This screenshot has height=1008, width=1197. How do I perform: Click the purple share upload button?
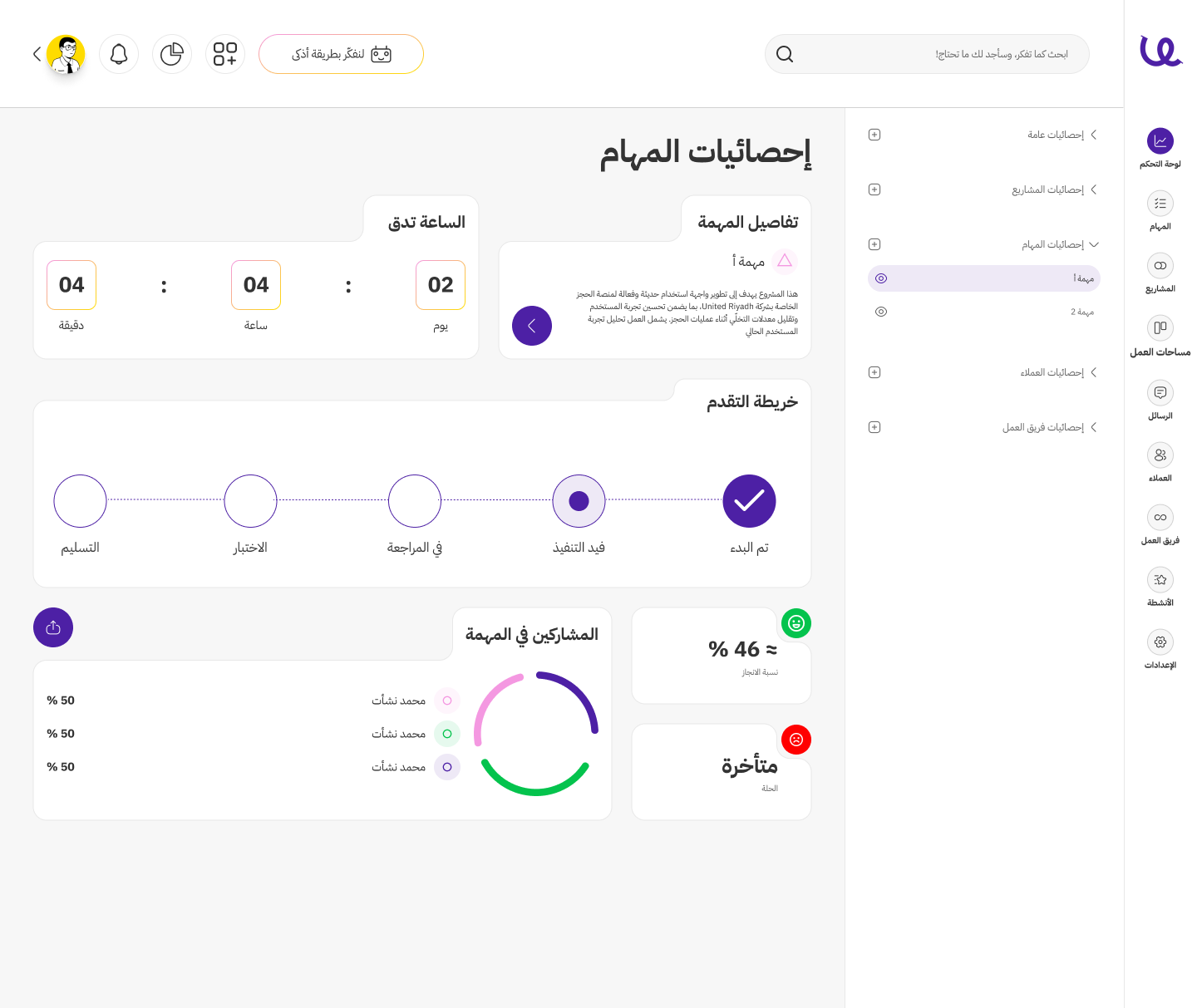(x=53, y=627)
